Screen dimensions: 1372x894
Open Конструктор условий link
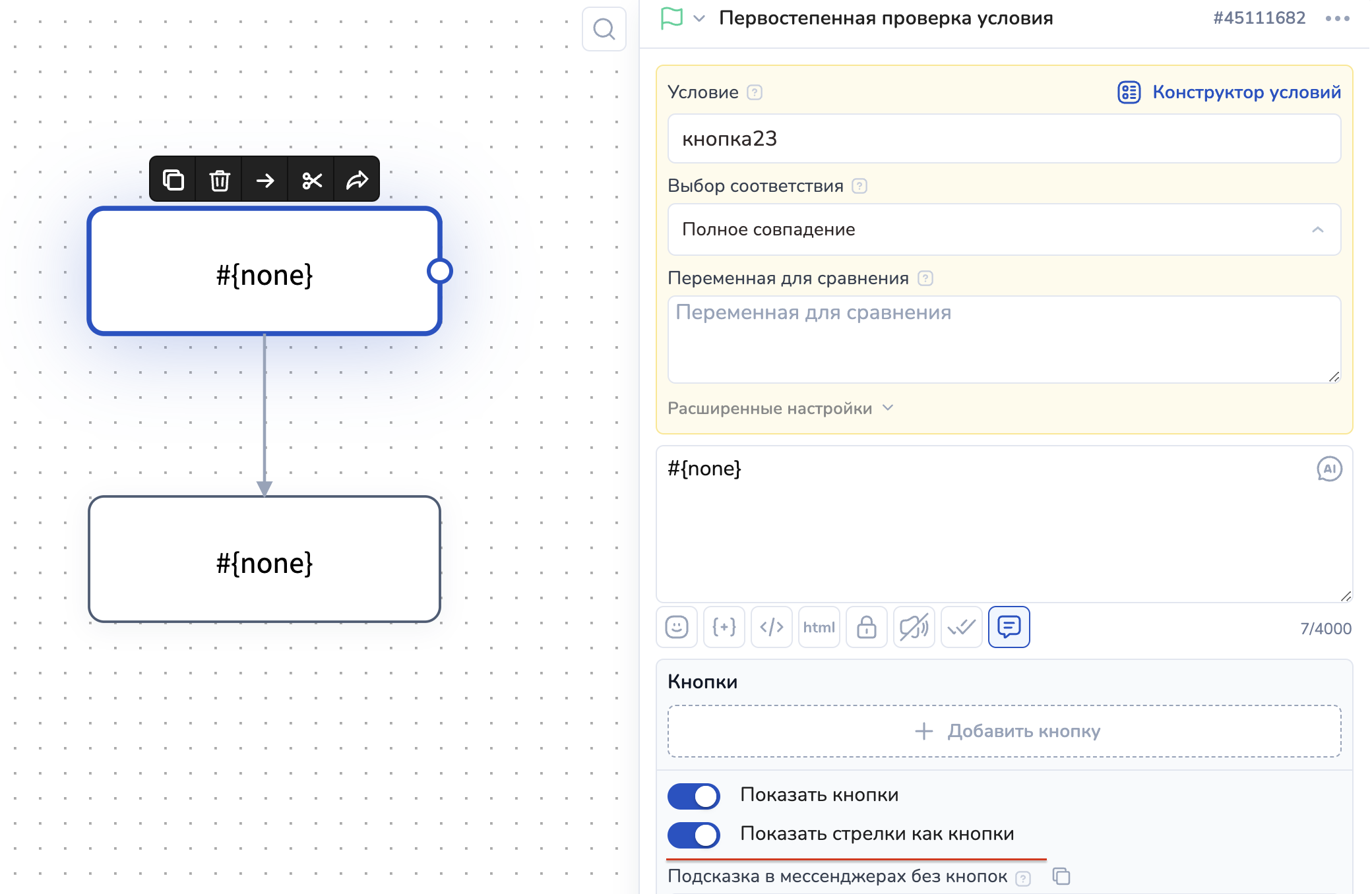pos(1230,92)
